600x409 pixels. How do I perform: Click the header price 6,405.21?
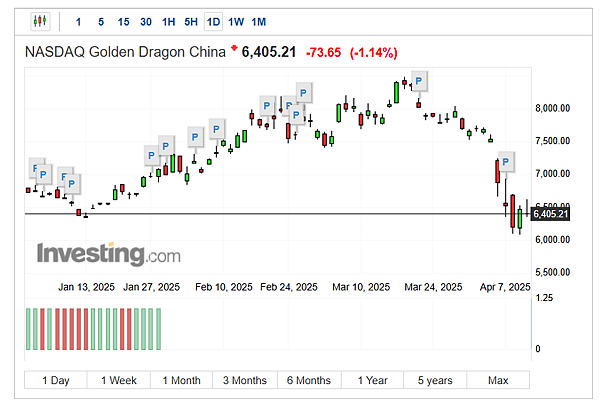(x=269, y=52)
